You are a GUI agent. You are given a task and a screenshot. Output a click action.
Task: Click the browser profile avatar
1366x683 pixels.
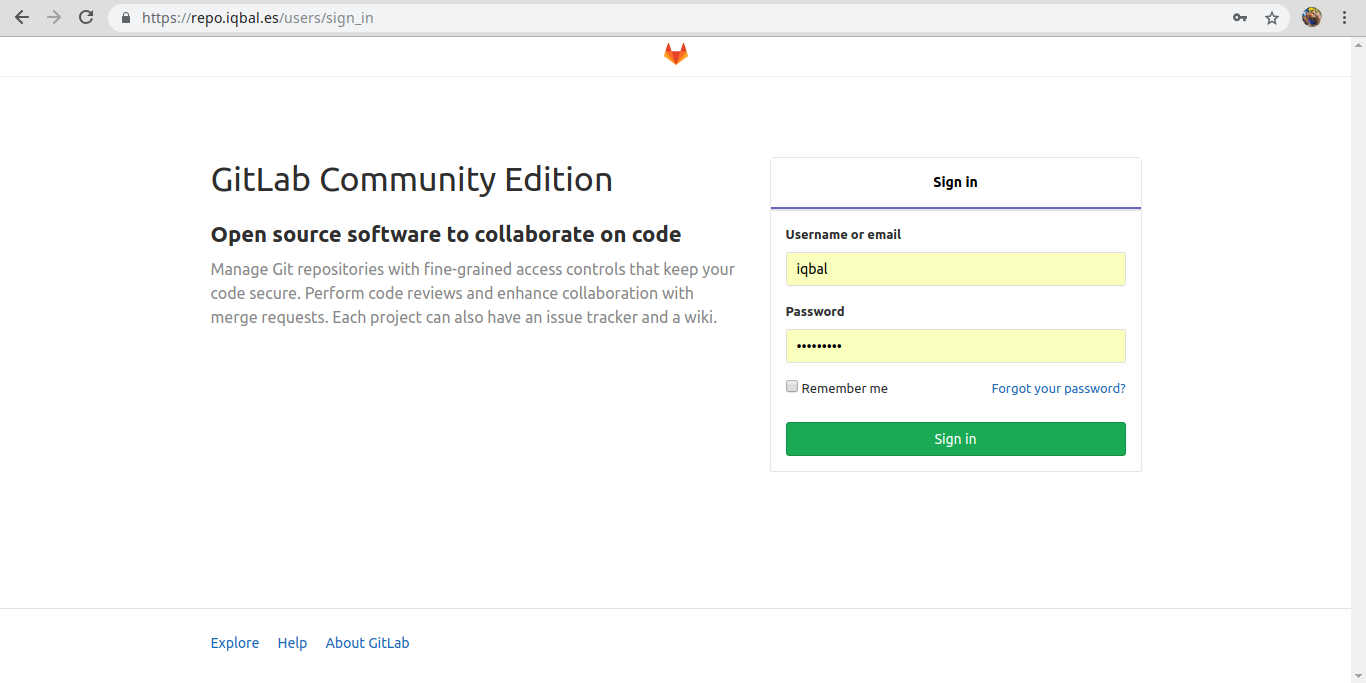(1311, 17)
